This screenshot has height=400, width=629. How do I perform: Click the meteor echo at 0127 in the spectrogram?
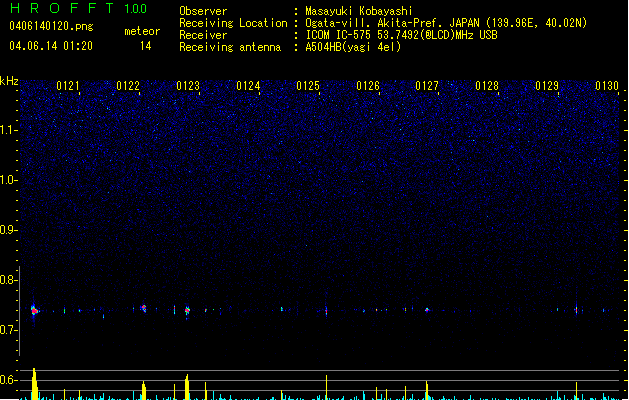[x=427, y=310]
